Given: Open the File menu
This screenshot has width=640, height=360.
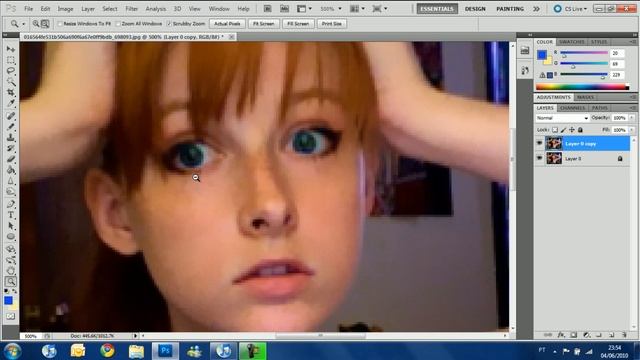Looking at the screenshot, I should [28, 9].
